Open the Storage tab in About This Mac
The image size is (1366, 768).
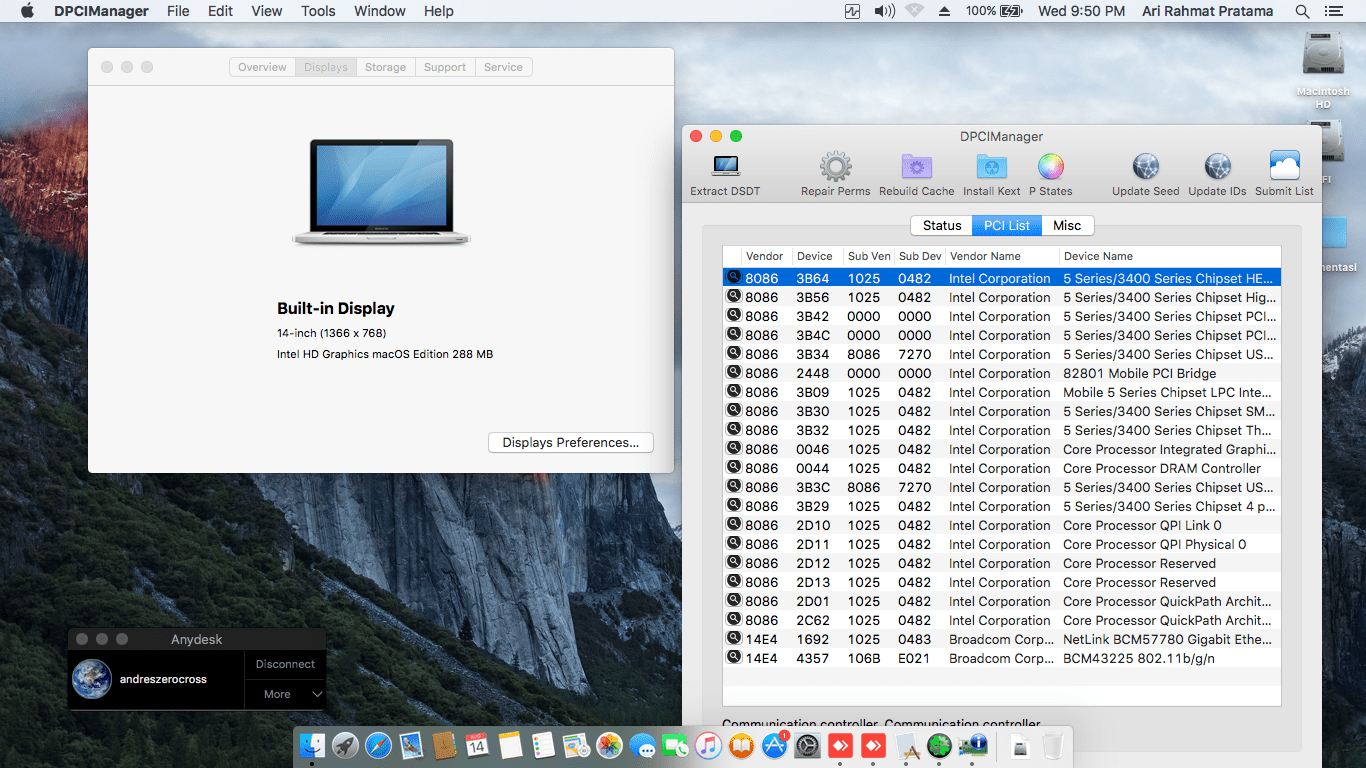385,67
